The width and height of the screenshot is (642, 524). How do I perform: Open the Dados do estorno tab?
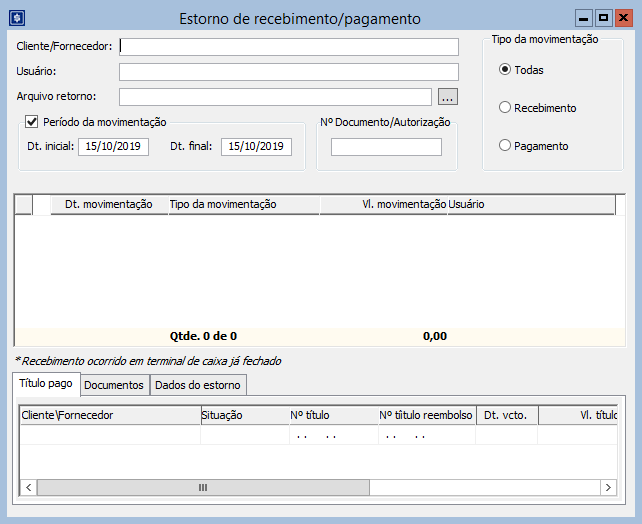tap(197, 385)
